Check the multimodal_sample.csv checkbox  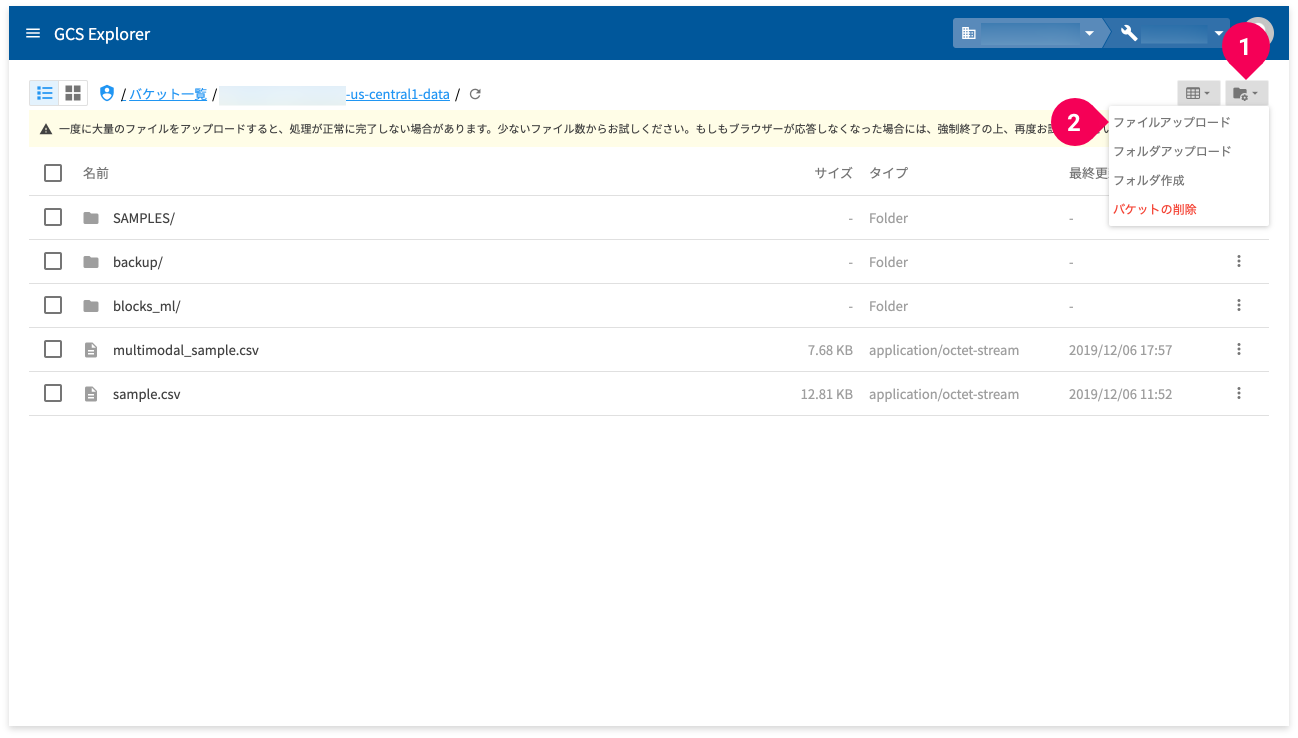(x=53, y=349)
